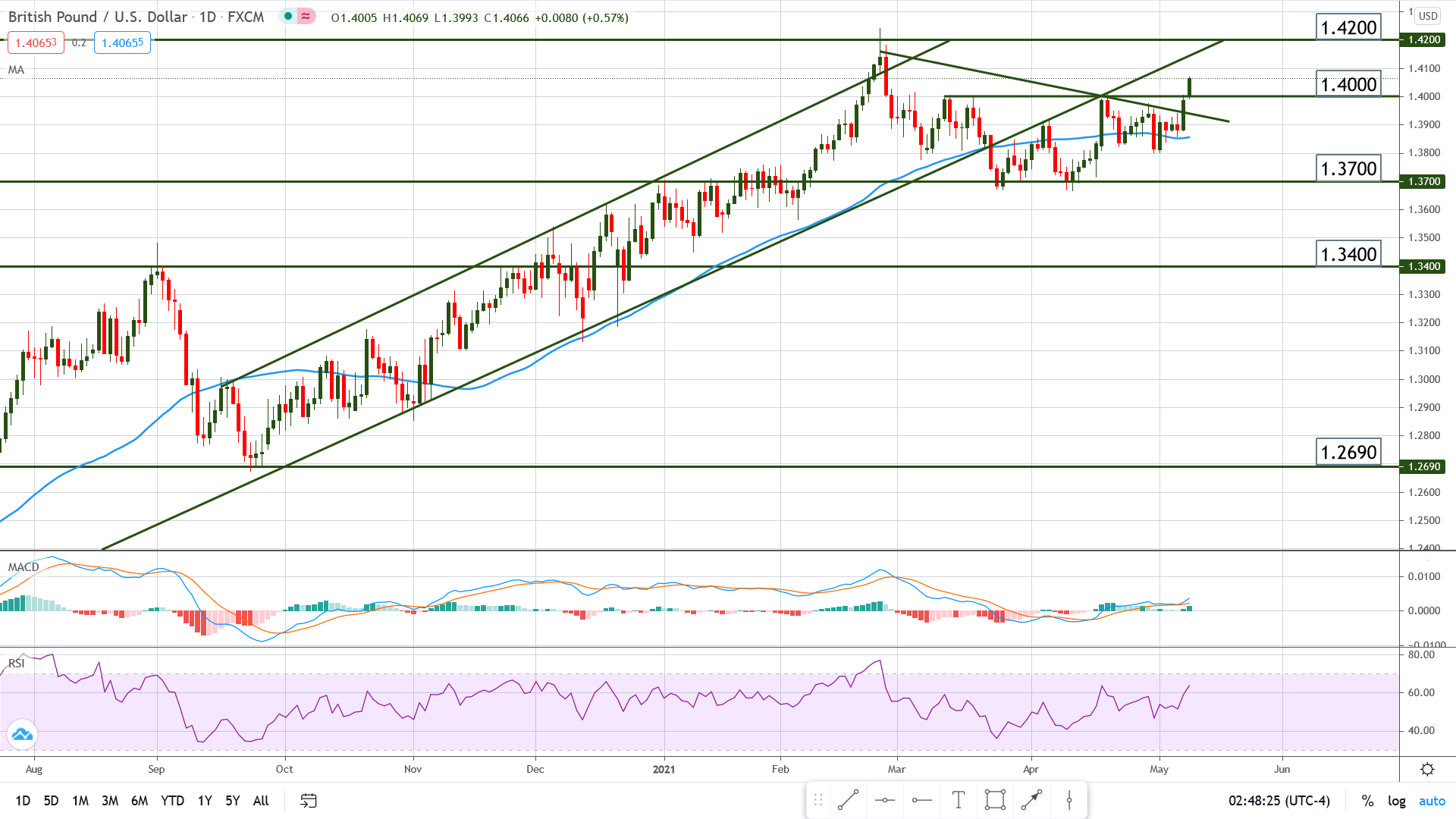
Task: Open chart settings gear icon
Action: coord(1427,769)
